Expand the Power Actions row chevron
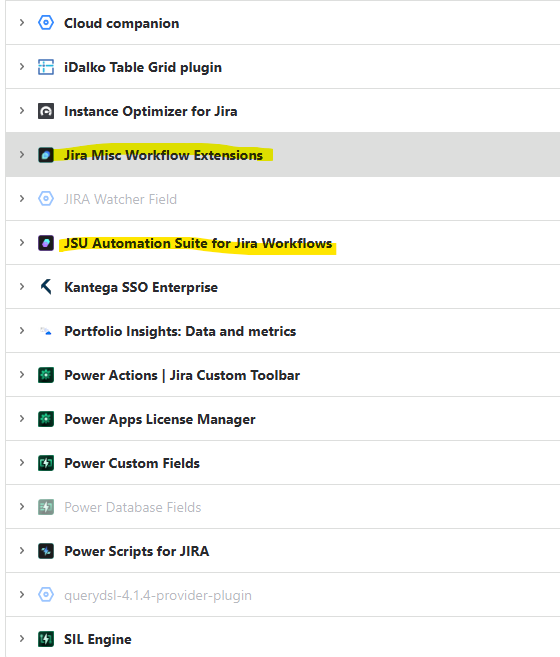Viewport: 560px width, 657px height. click(22, 375)
